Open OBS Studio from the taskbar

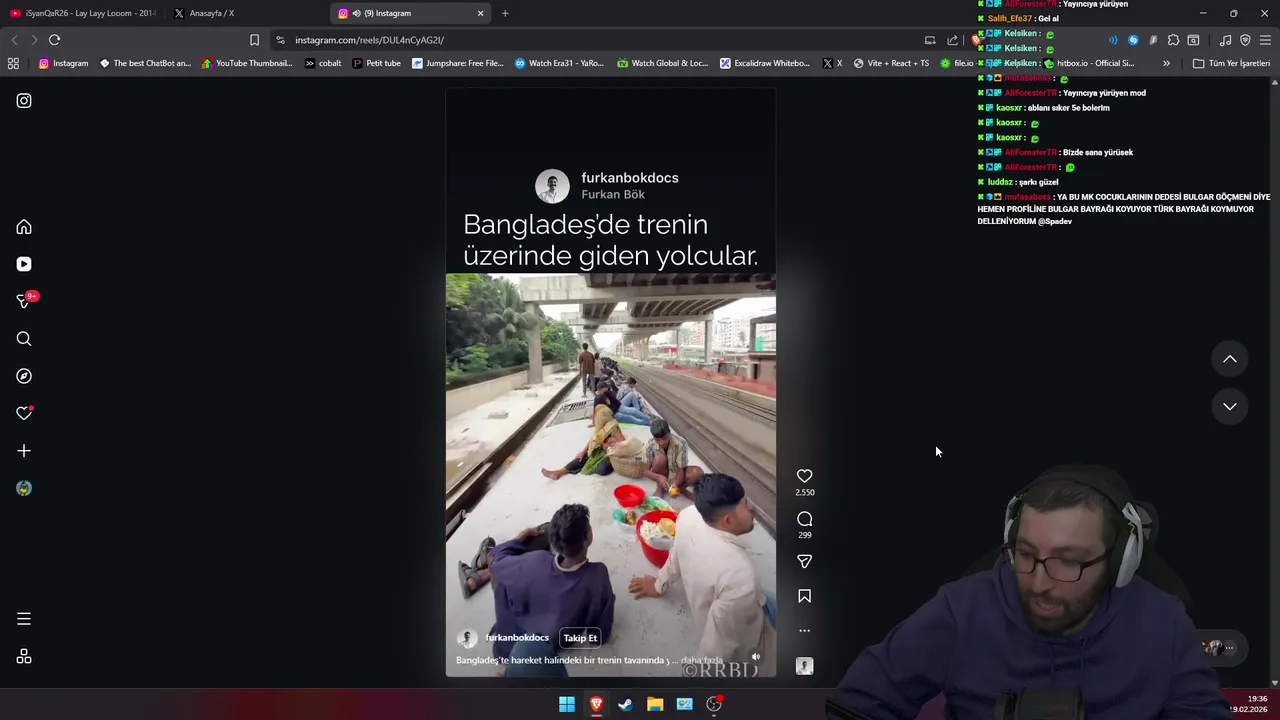(x=714, y=704)
